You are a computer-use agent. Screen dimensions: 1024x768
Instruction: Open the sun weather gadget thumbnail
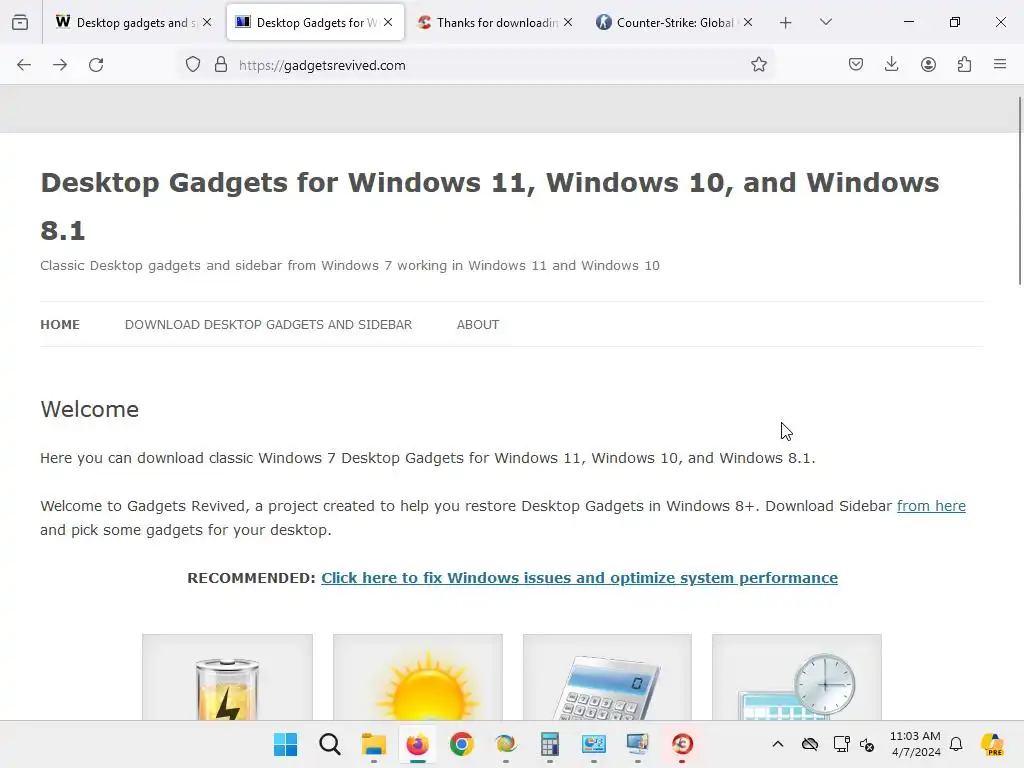point(418,677)
